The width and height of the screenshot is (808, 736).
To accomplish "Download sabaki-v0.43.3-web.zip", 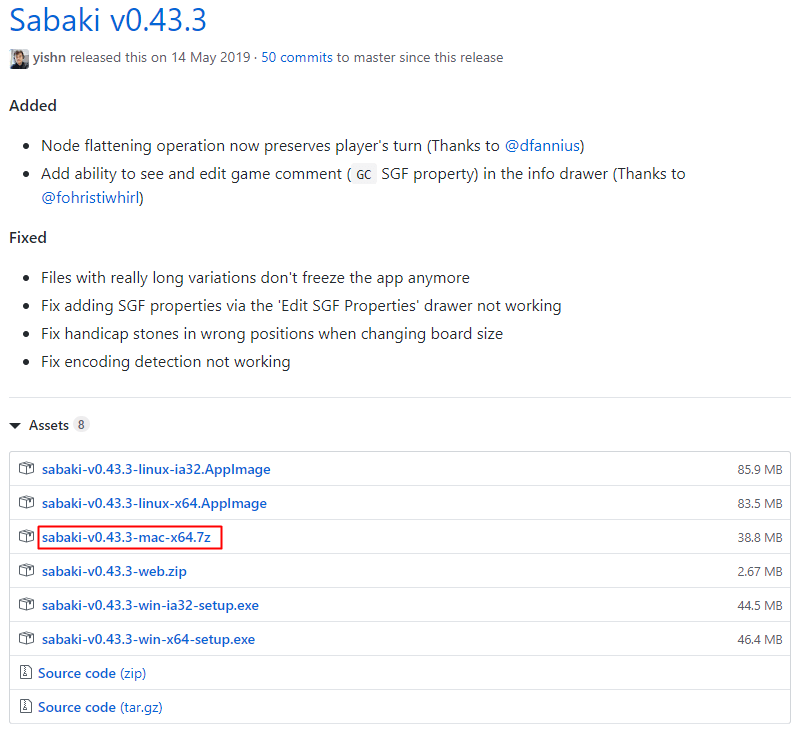I will [x=114, y=572].
